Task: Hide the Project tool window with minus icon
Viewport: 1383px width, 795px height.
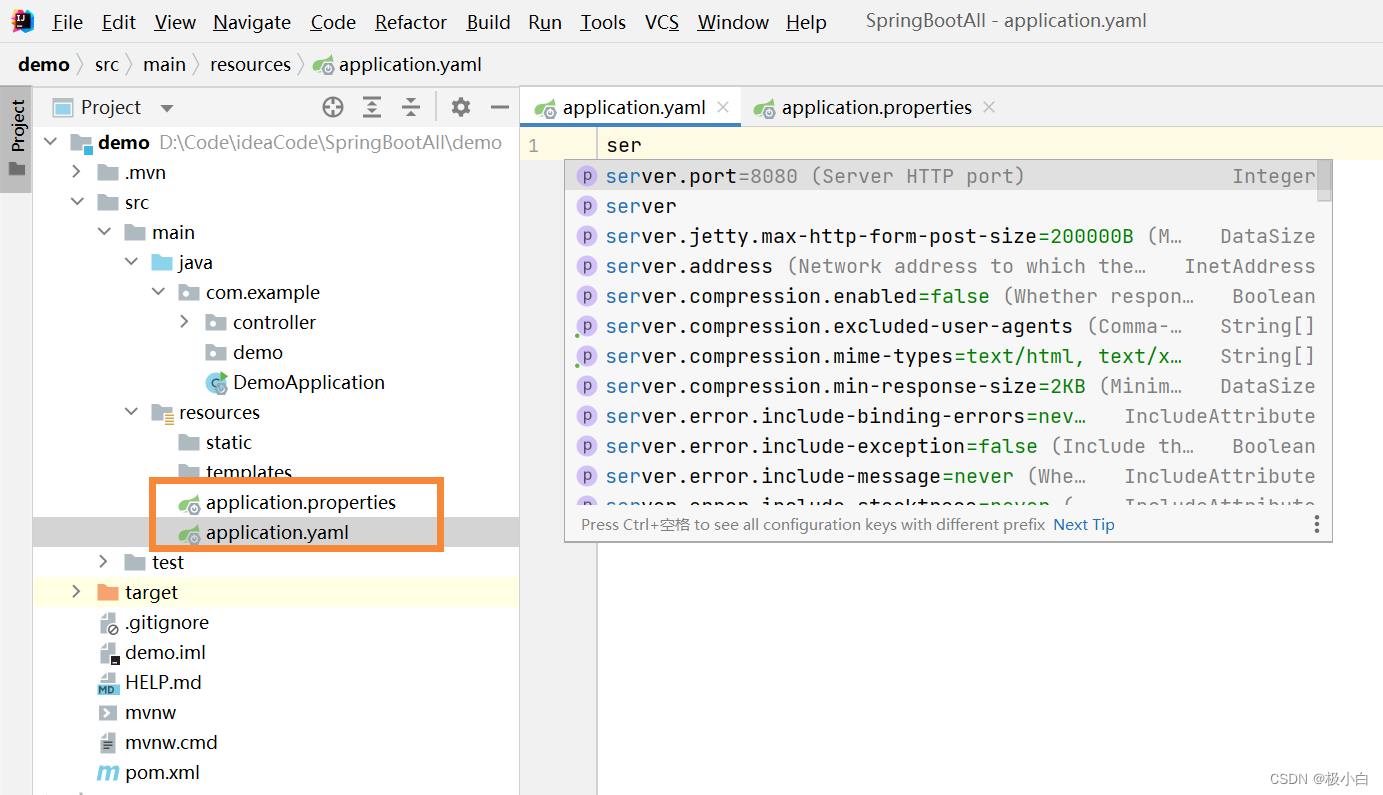Action: pos(500,107)
